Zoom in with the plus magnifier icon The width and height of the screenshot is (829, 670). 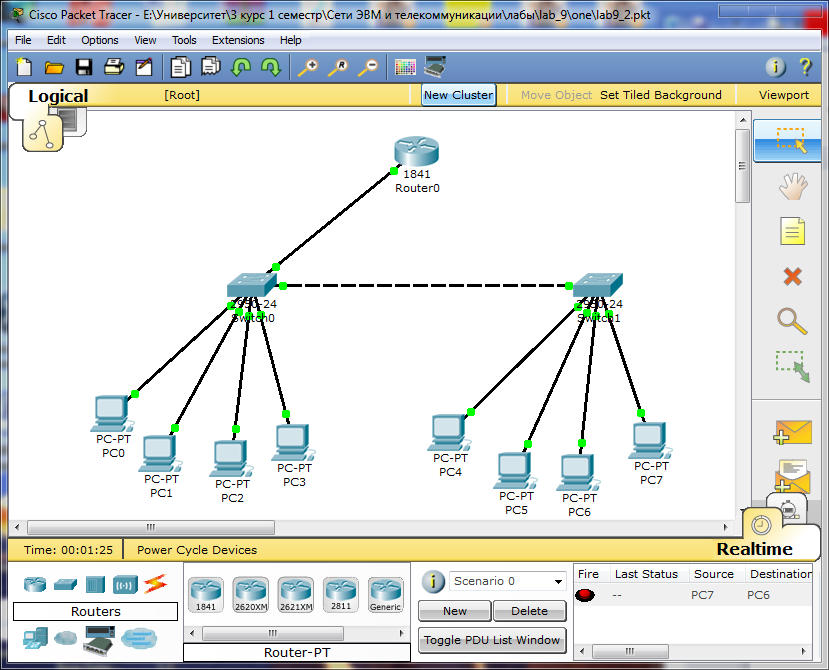(x=308, y=68)
